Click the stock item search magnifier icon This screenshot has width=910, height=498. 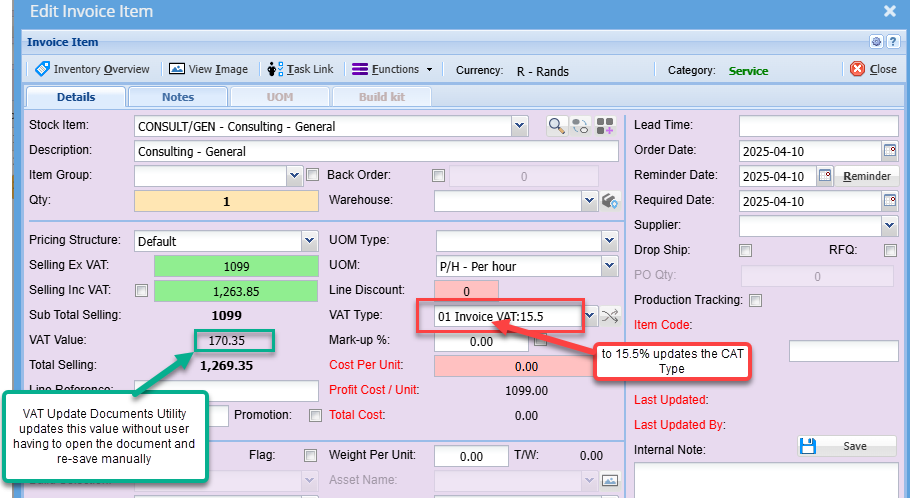coord(556,126)
